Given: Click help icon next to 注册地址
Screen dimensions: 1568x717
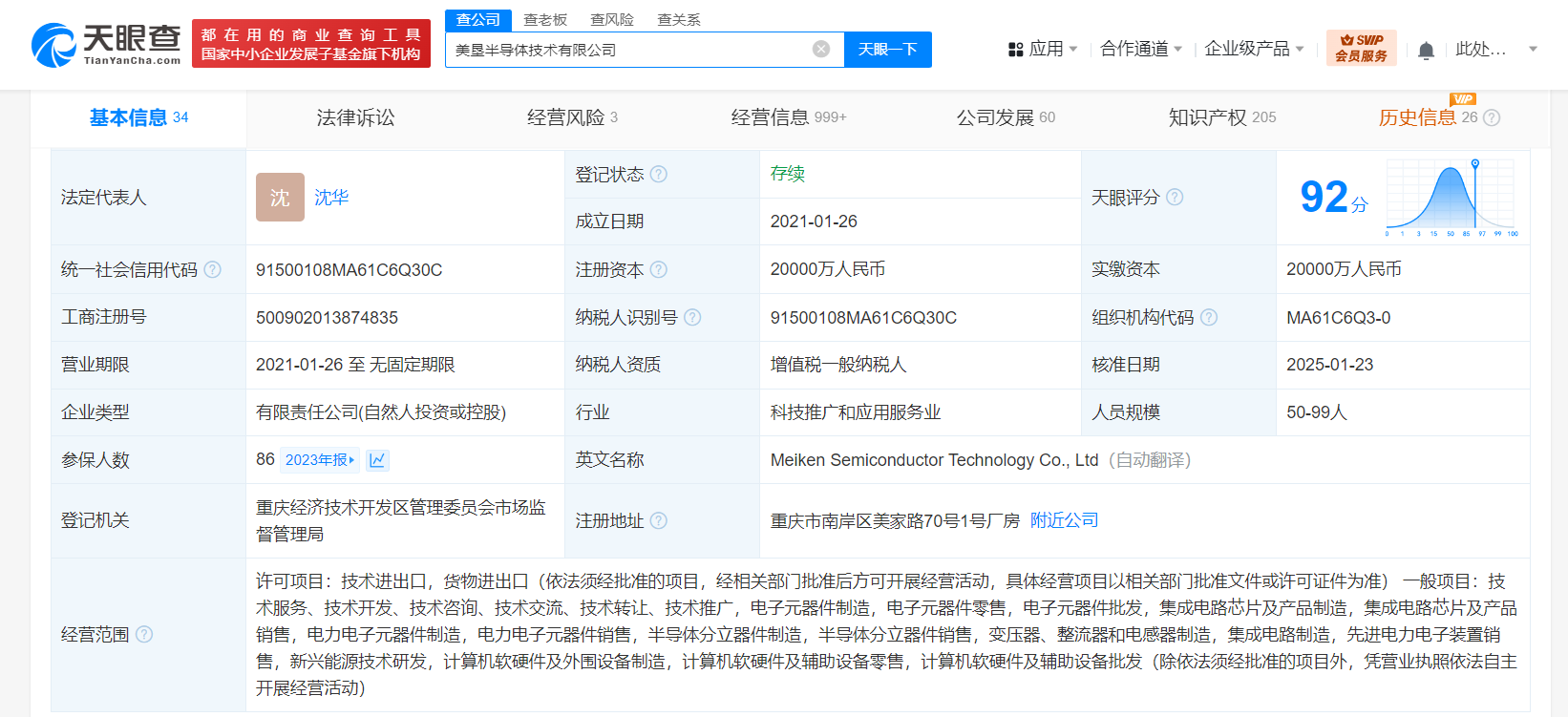Looking at the screenshot, I should tap(659, 520).
